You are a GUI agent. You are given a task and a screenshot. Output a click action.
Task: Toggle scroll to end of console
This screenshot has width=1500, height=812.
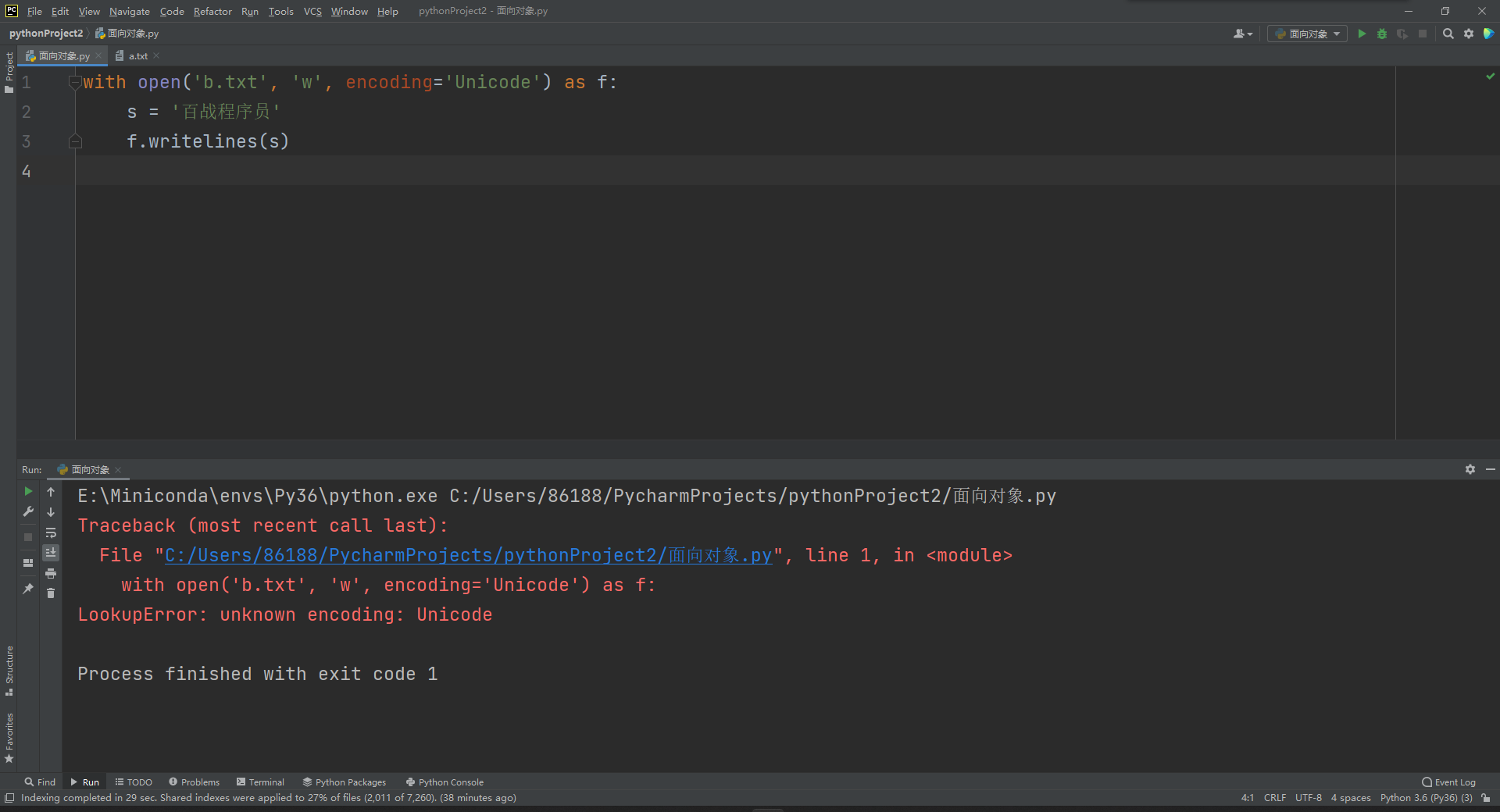(x=51, y=553)
